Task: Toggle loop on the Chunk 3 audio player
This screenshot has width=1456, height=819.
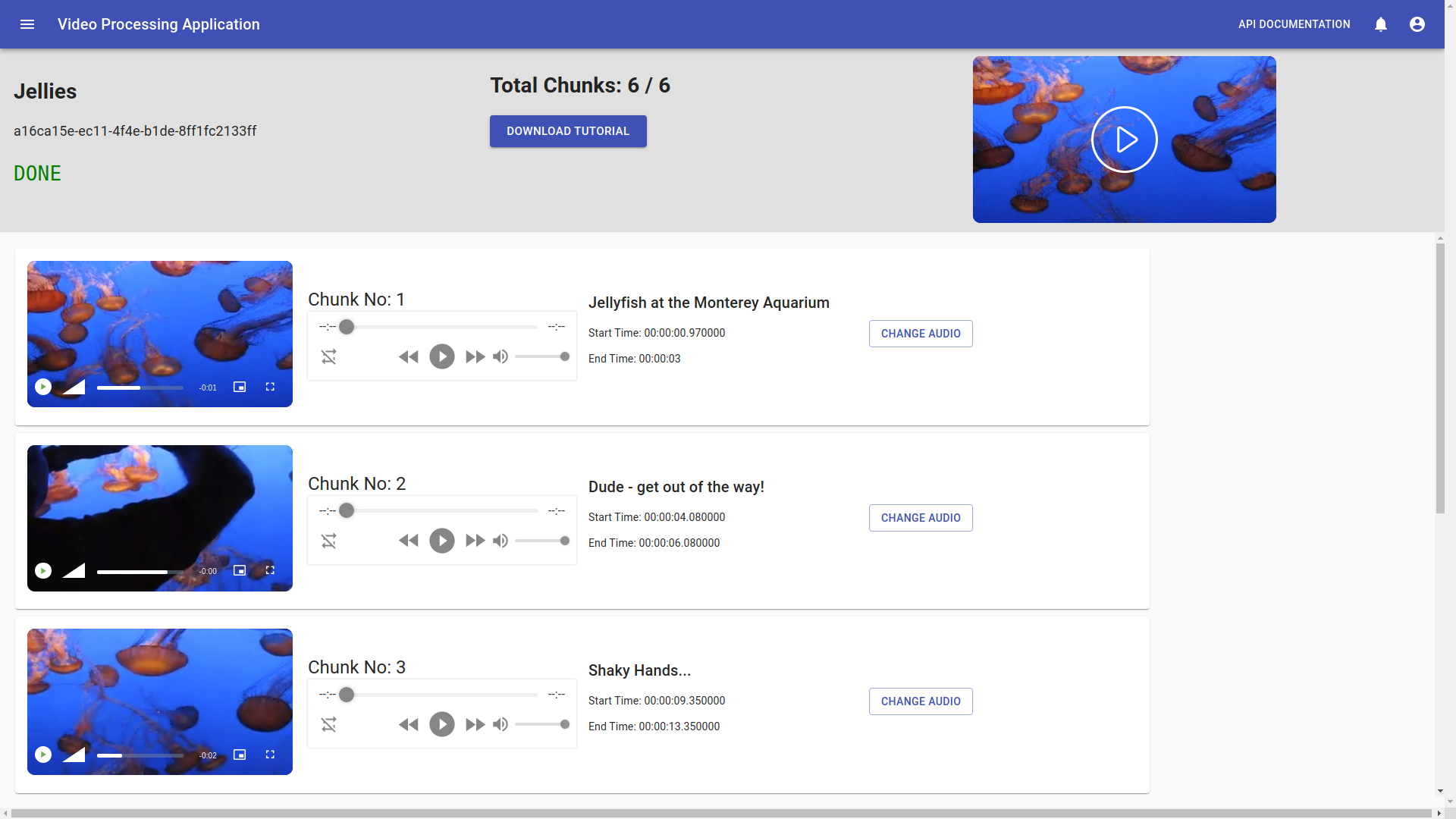Action: pyautogui.click(x=328, y=725)
